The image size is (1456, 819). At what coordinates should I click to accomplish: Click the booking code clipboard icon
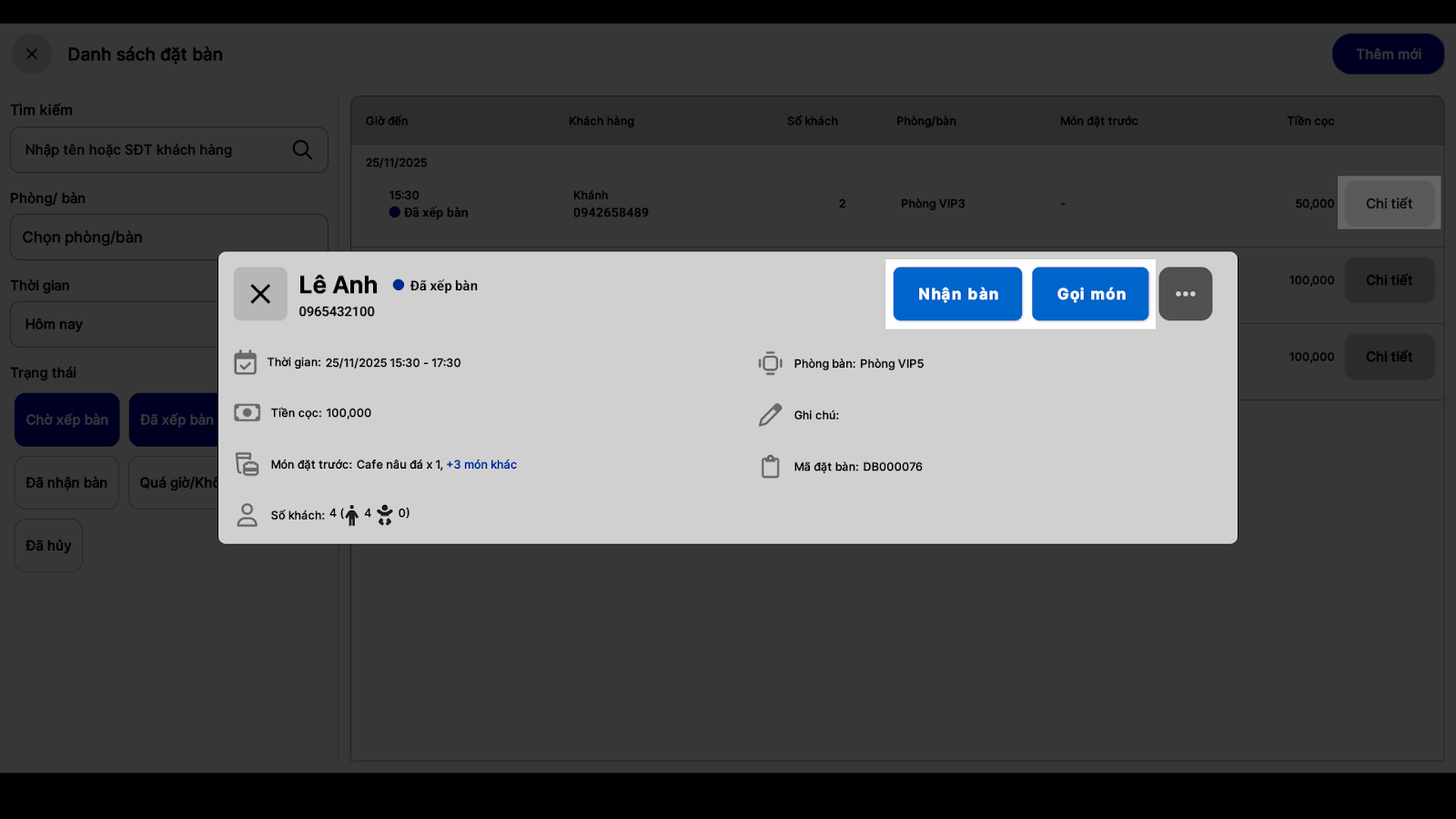[770, 467]
